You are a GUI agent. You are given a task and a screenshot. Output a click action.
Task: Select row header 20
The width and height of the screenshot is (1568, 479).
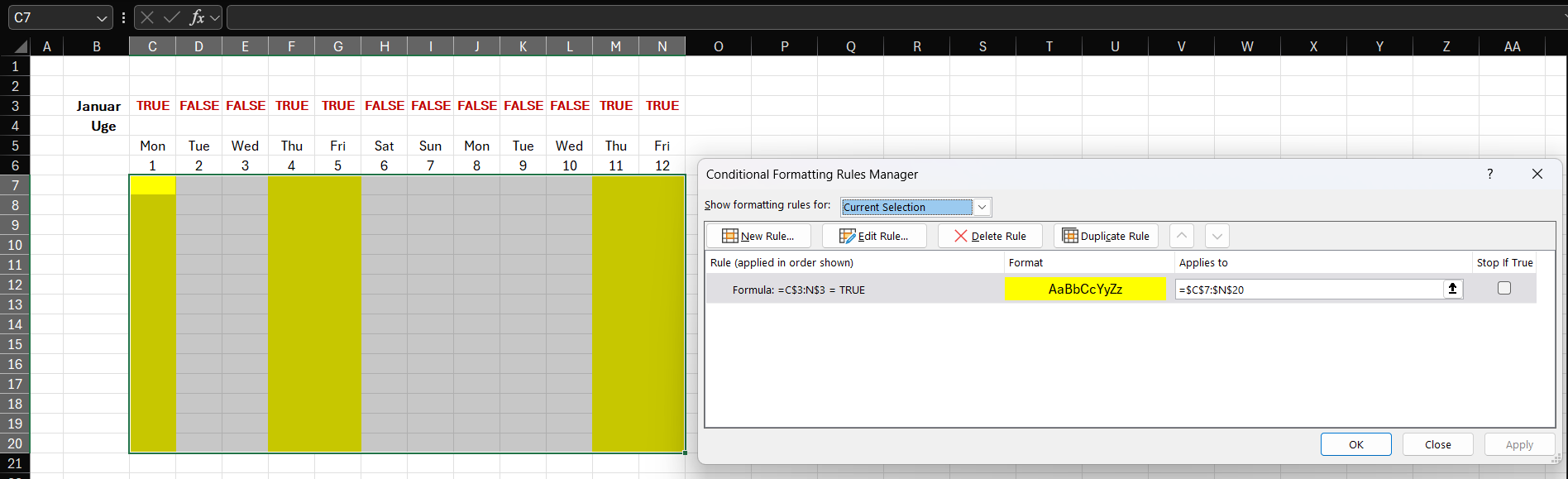click(15, 443)
